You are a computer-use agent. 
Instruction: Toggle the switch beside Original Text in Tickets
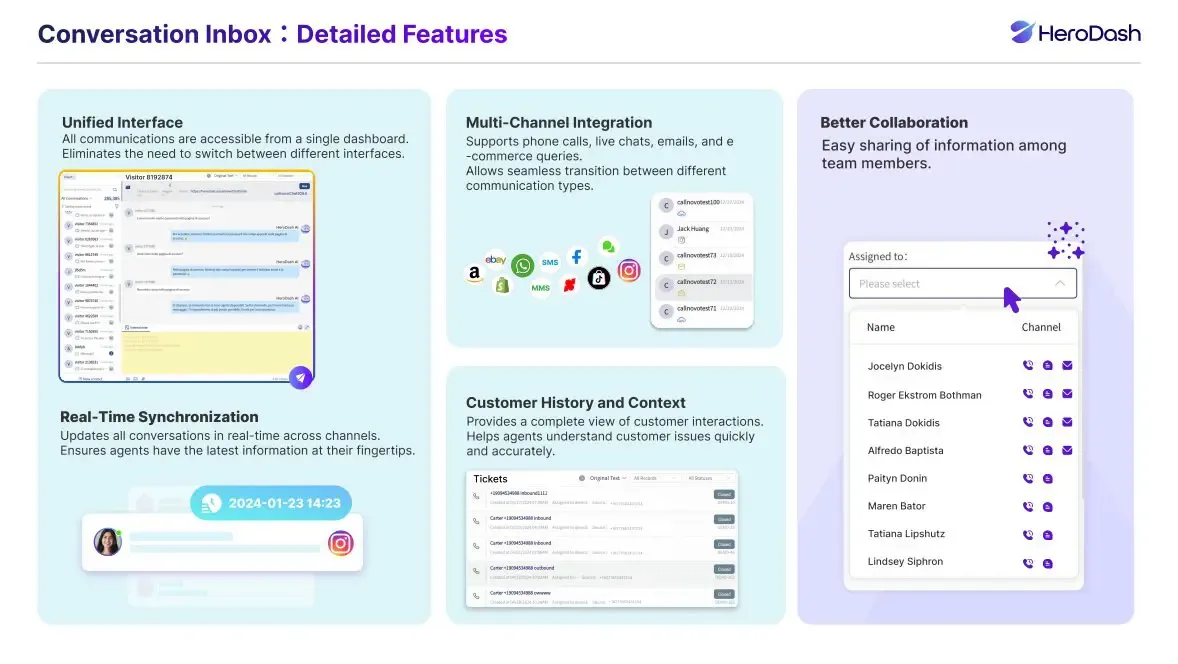(581, 478)
